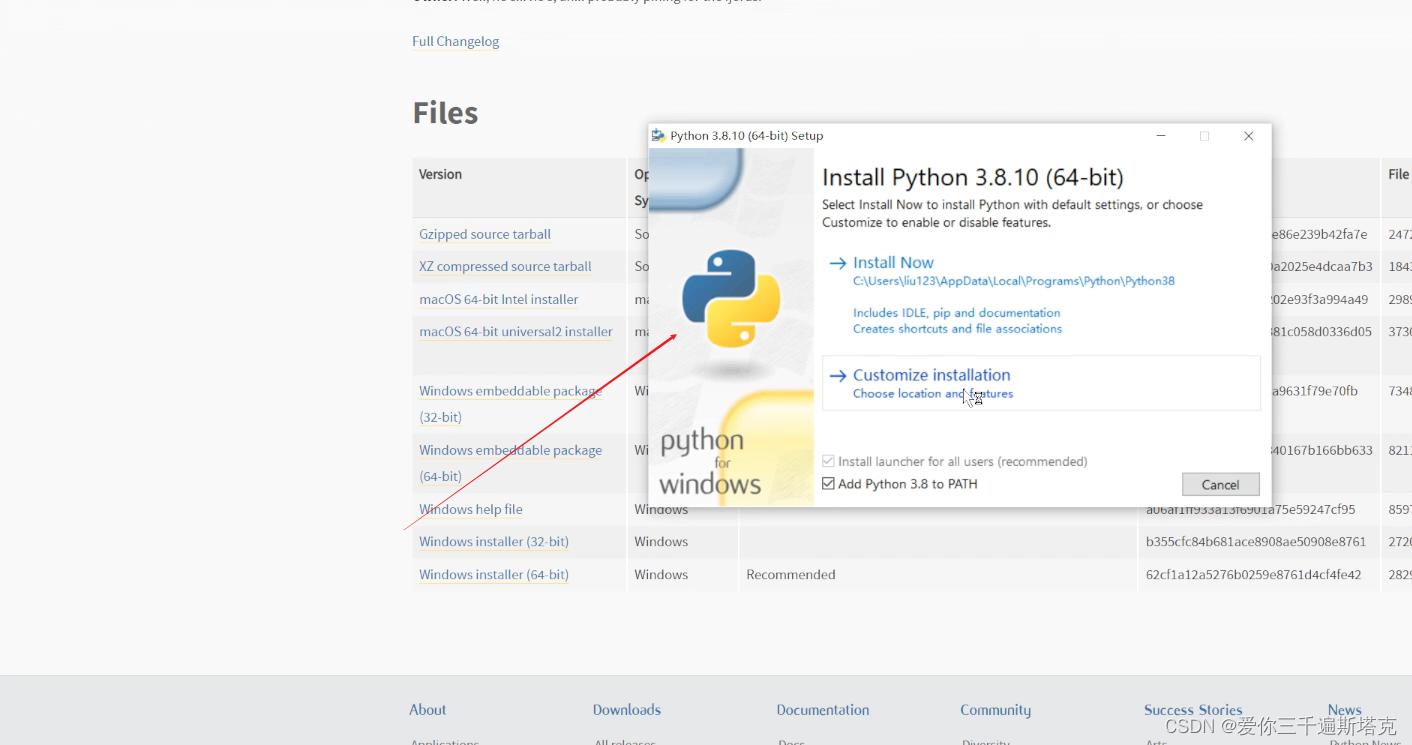This screenshot has width=1412, height=745.
Task: Click the arrow icon beside Customize installation
Action: coord(838,375)
